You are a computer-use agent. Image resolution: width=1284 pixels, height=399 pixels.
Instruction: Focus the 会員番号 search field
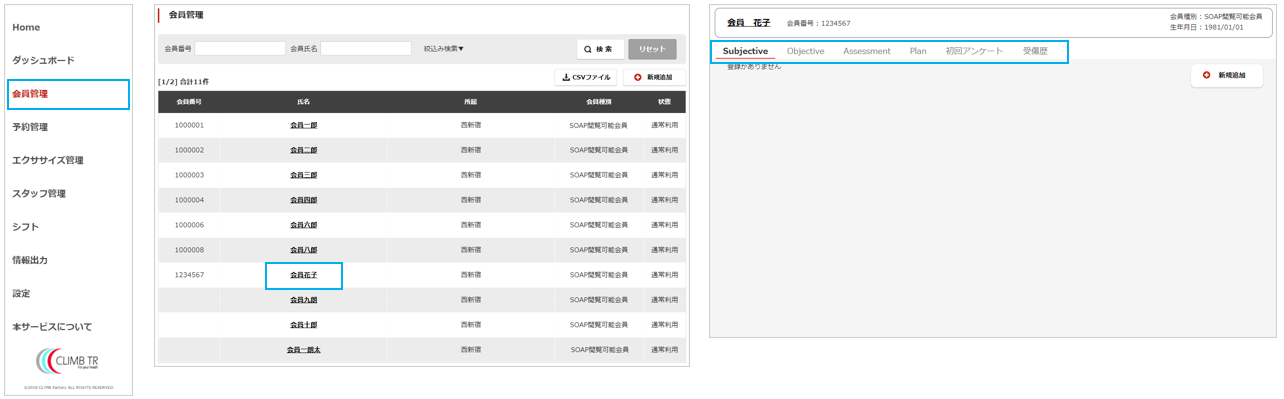pos(240,48)
